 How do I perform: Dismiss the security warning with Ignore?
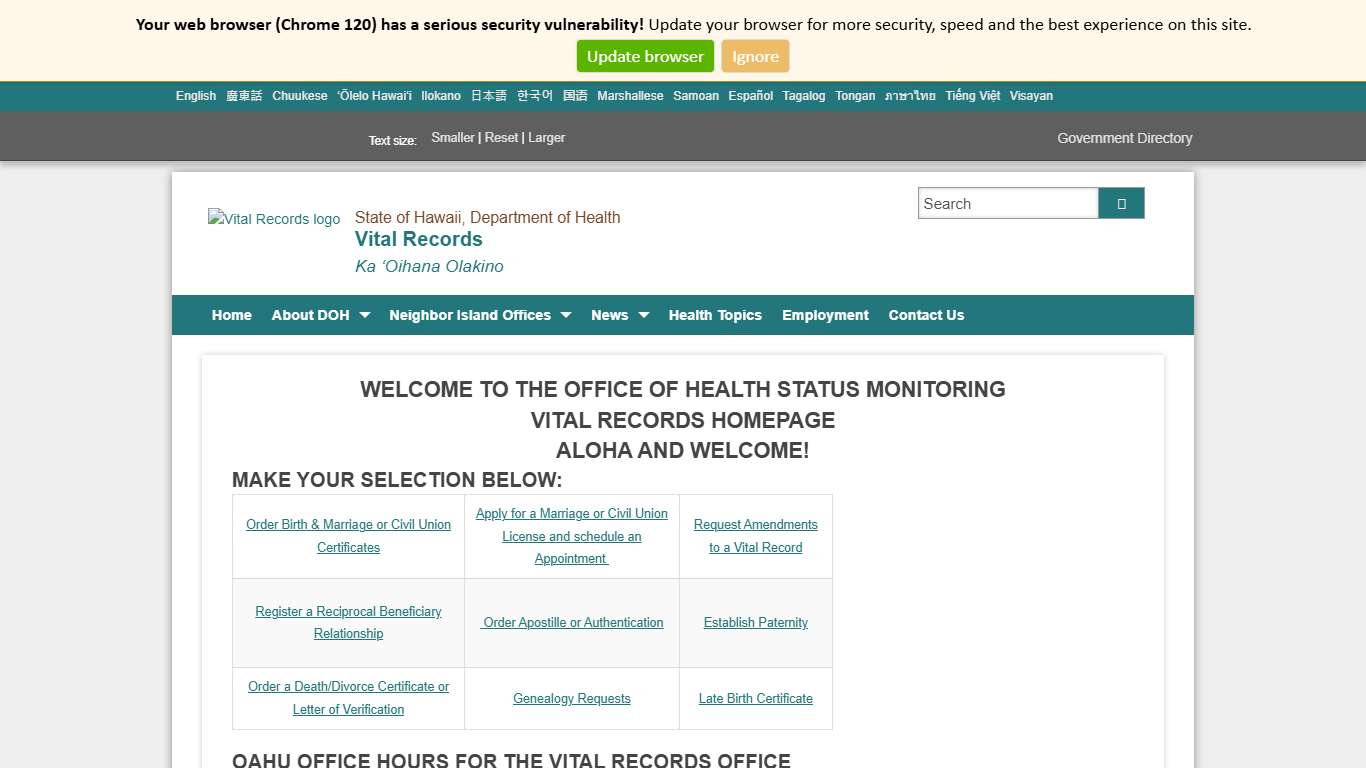pos(755,56)
